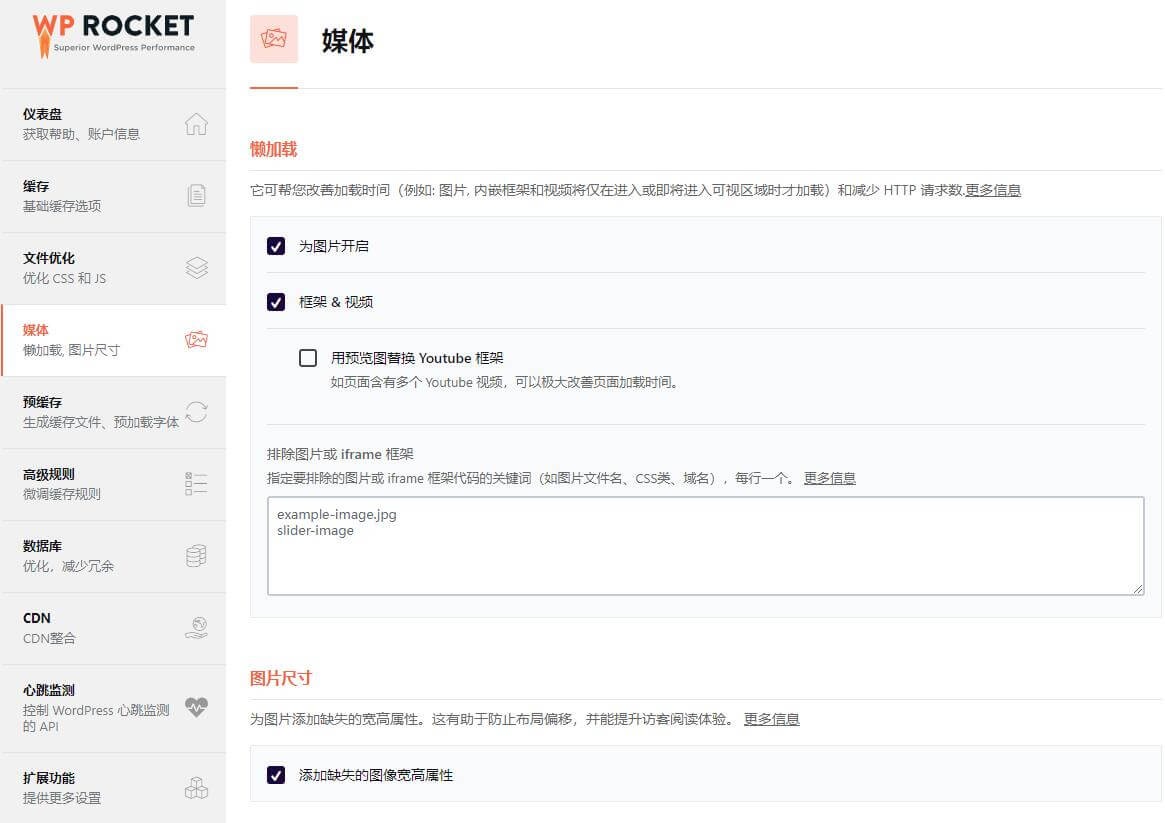Open 更多信息 link under 图片尺寸
Viewport: 1165px width, 823px height.
pyautogui.click(x=771, y=719)
